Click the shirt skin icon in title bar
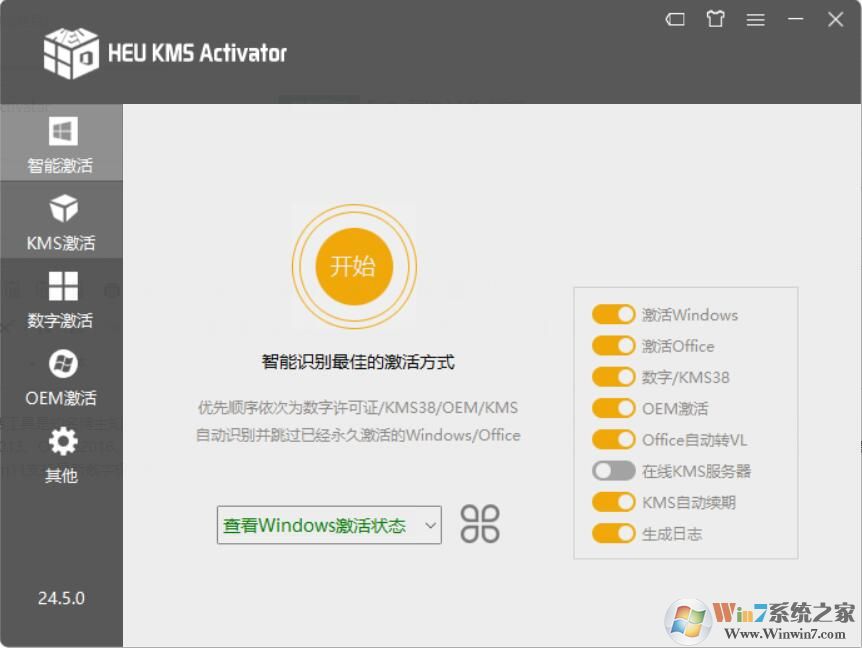The height and width of the screenshot is (648, 862). pyautogui.click(x=715, y=20)
